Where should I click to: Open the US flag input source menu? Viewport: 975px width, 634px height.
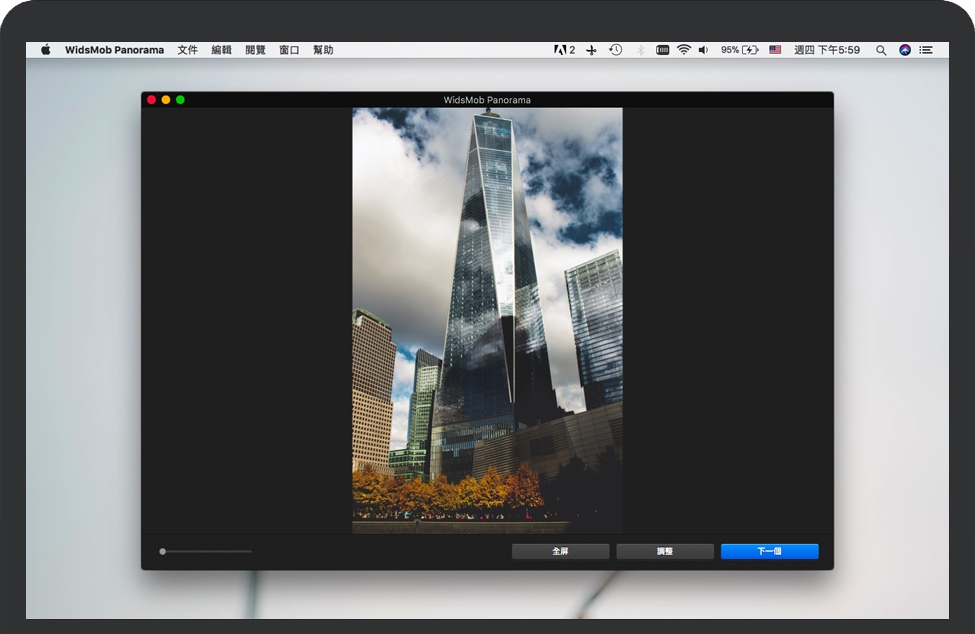[x=775, y=50]
